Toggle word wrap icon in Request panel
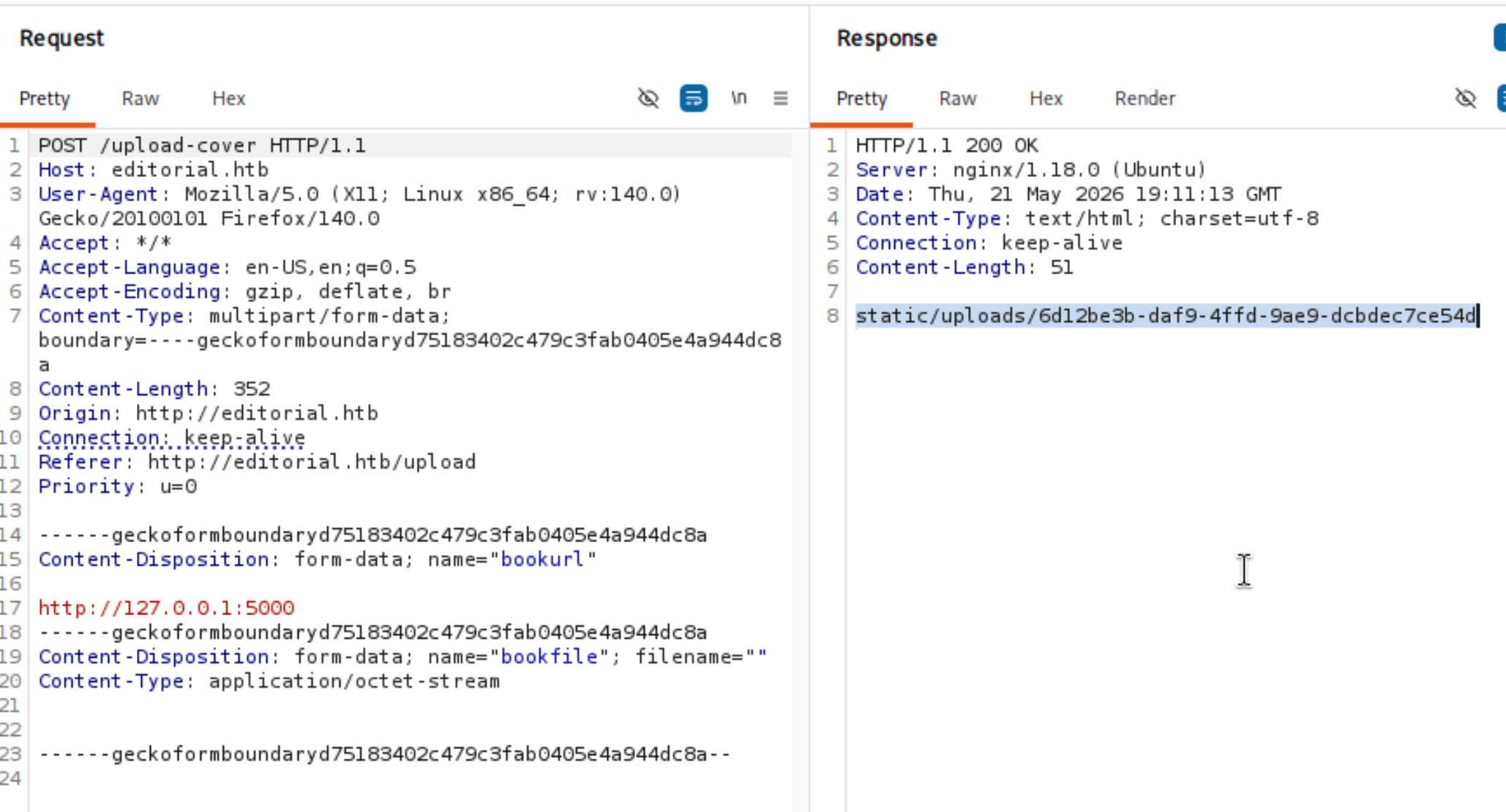 (x=693, y=98)
